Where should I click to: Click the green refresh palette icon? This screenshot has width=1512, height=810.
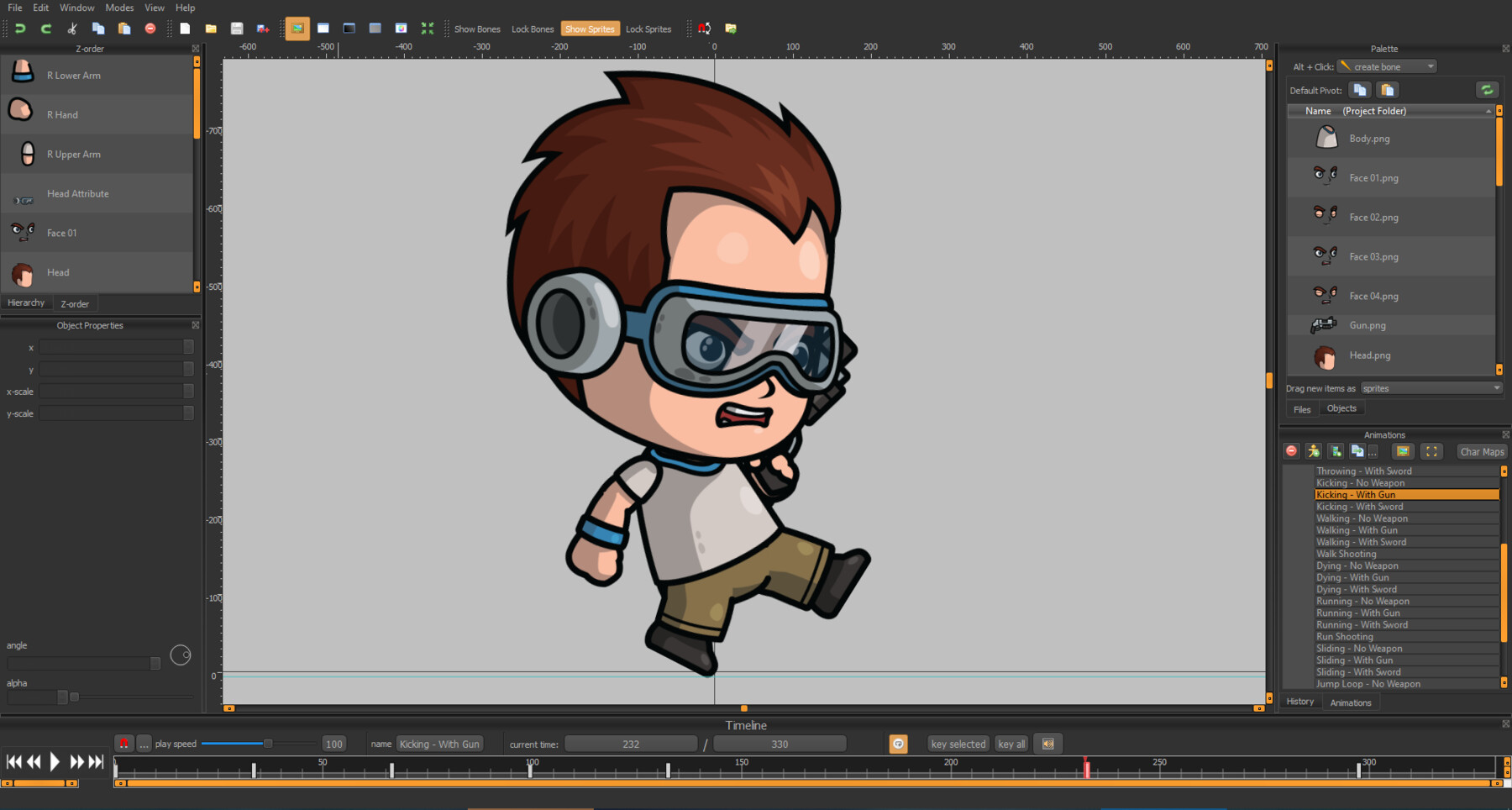point(1486,90)
